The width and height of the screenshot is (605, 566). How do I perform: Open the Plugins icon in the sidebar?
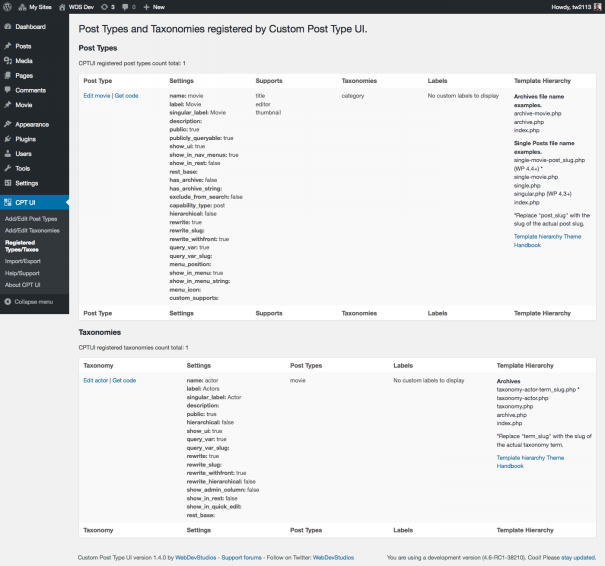pyautogui.click(x=8, y=139)
